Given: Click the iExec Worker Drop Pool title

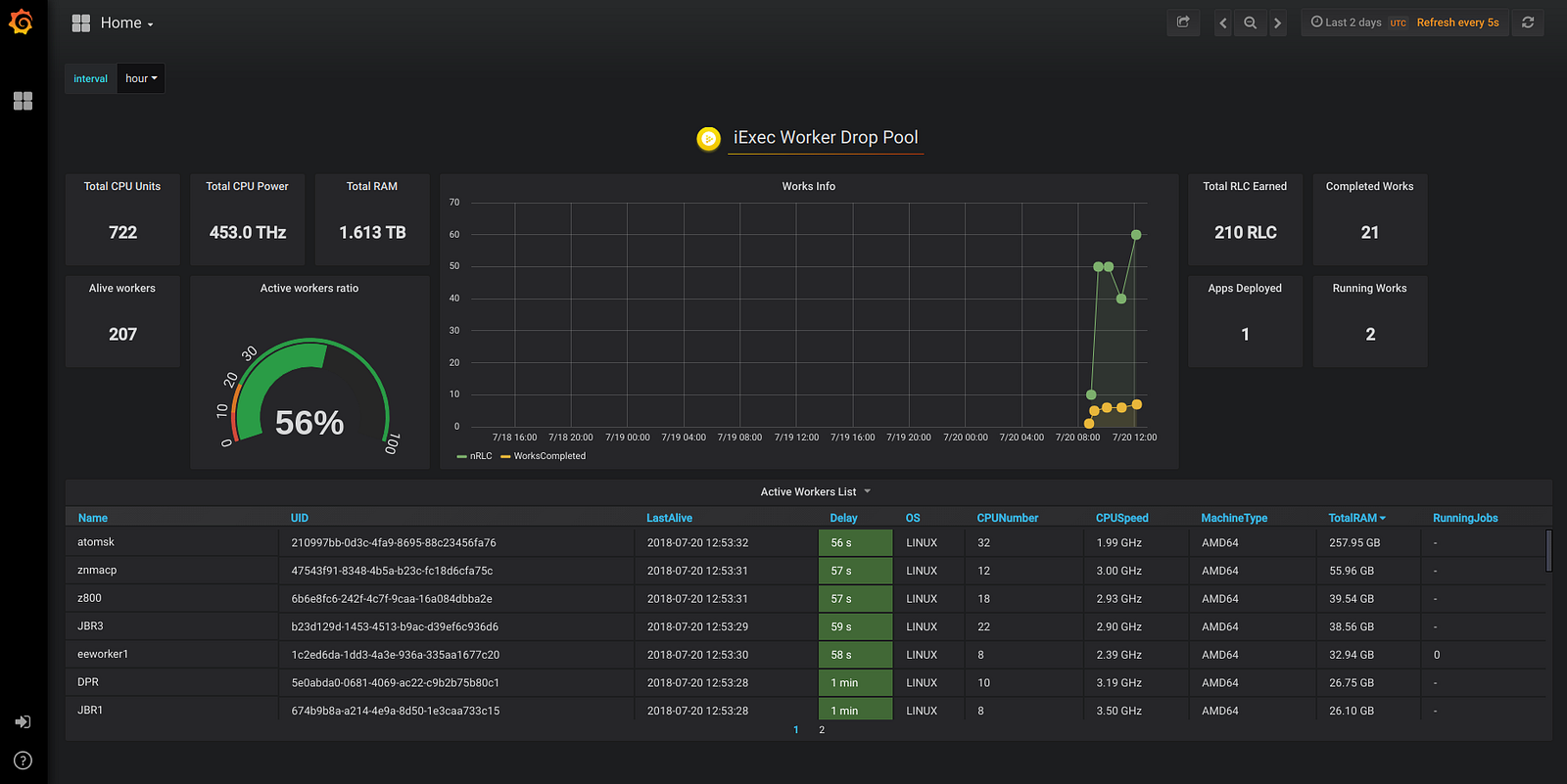Looking at the screenshot, I should pyautogui.click(x=826, y=138).
